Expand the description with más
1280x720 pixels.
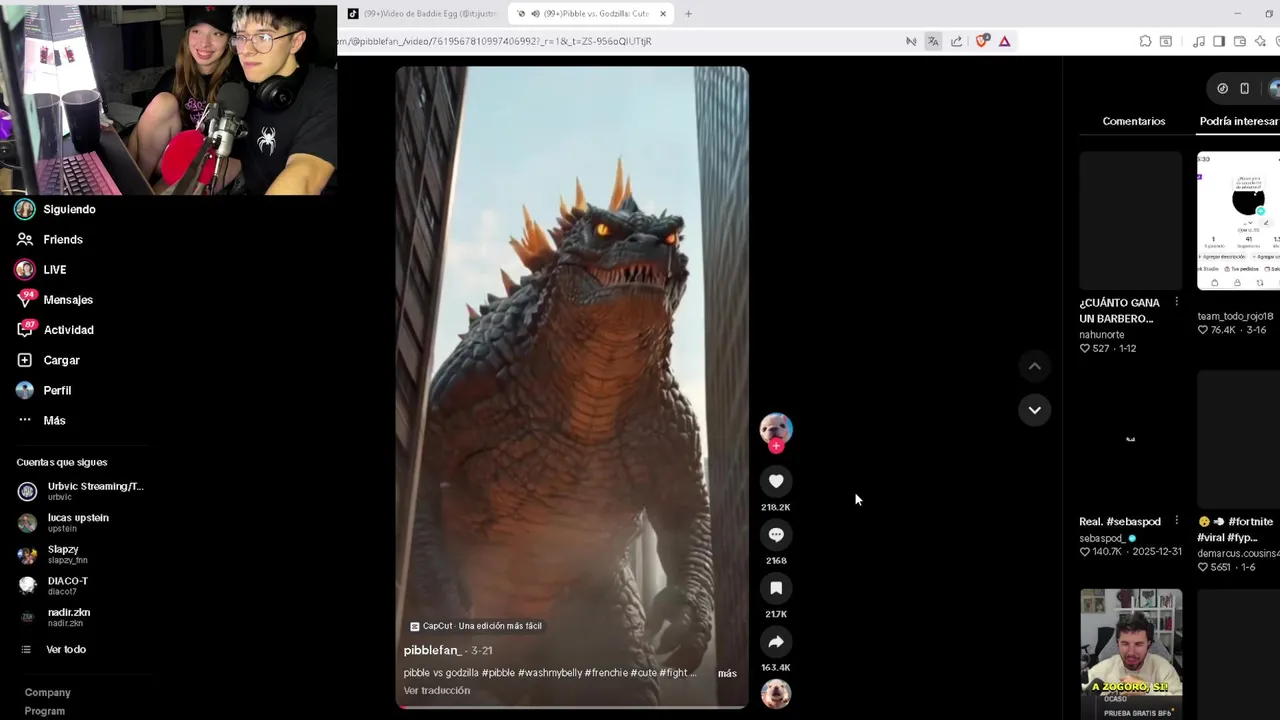[727, 673]
